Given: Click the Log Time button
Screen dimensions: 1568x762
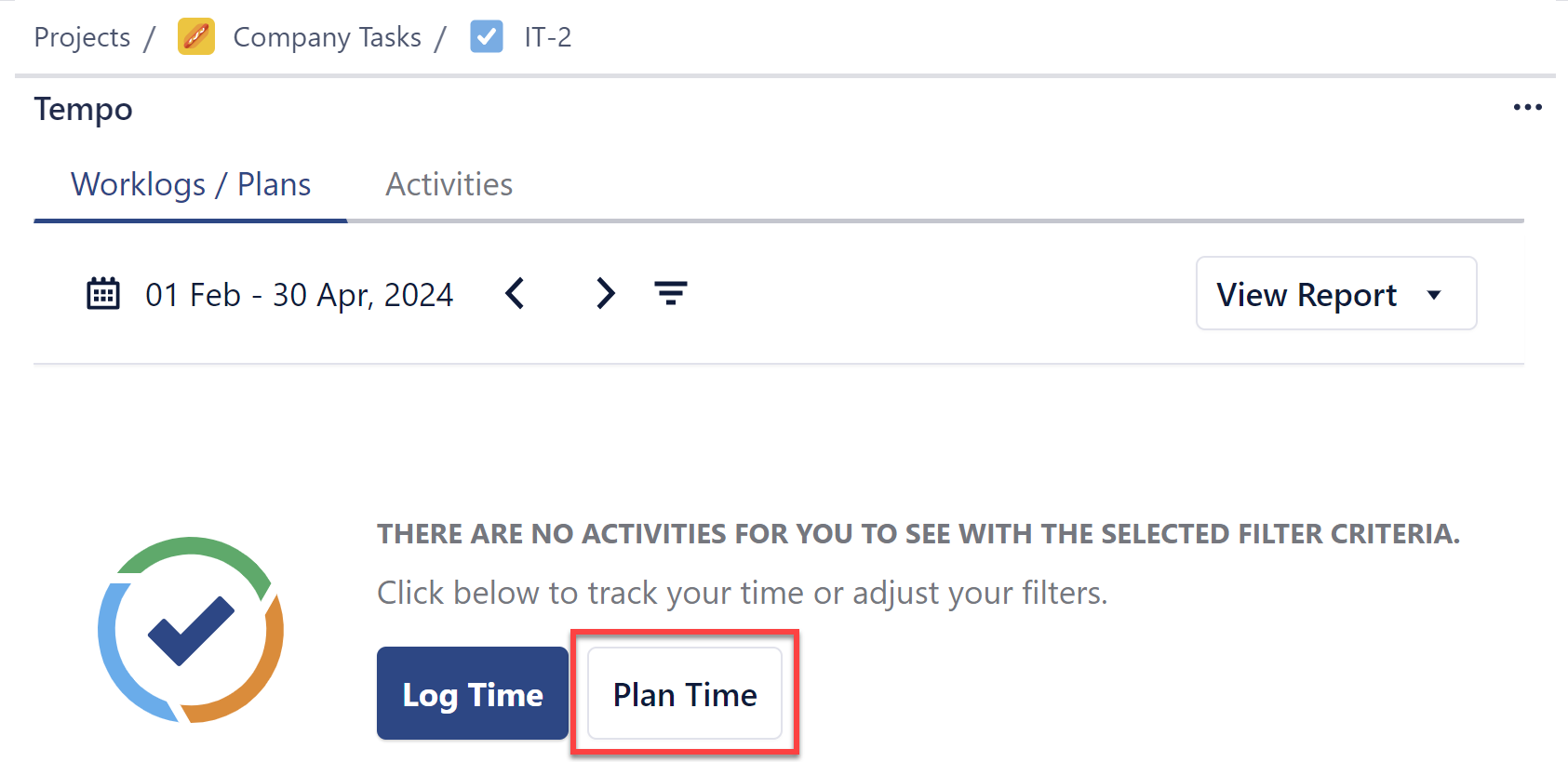Looking at the screenshot, I should tap(472, 693).
